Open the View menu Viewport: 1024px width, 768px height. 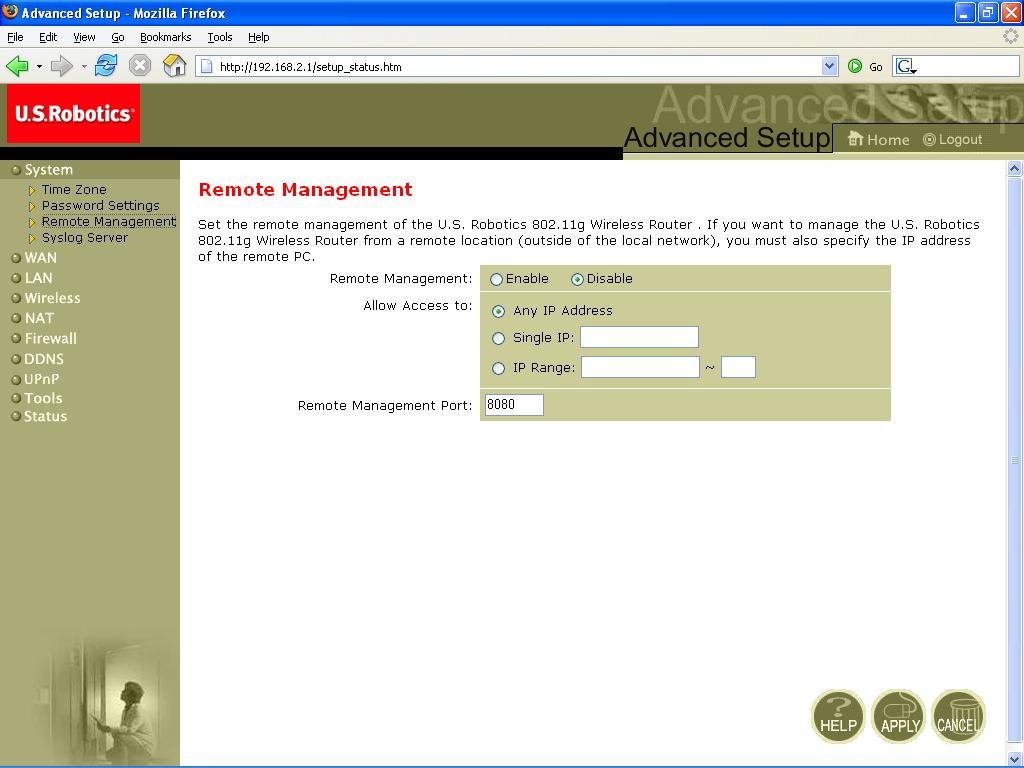(84, 37)
